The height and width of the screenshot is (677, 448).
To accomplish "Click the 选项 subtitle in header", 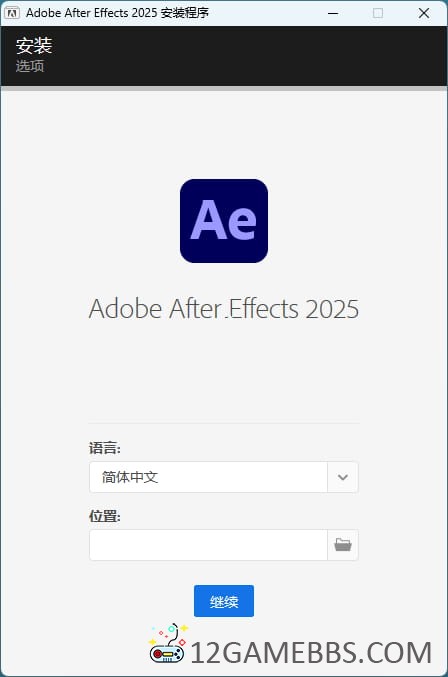I will pyautogui.click(x=30, y=66).
